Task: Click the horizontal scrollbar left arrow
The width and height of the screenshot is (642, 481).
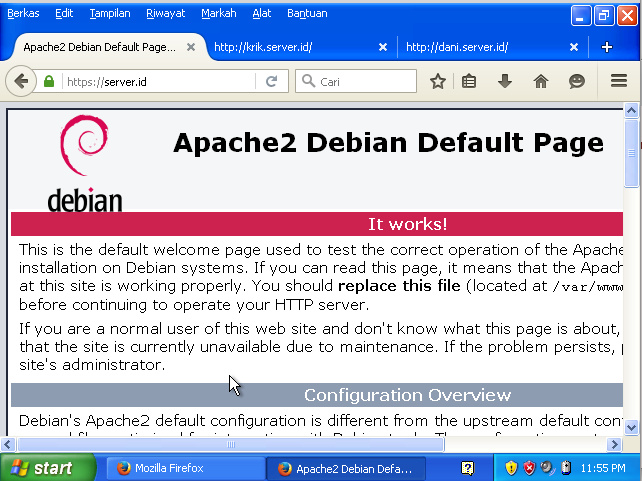Action: pos(8,444)
